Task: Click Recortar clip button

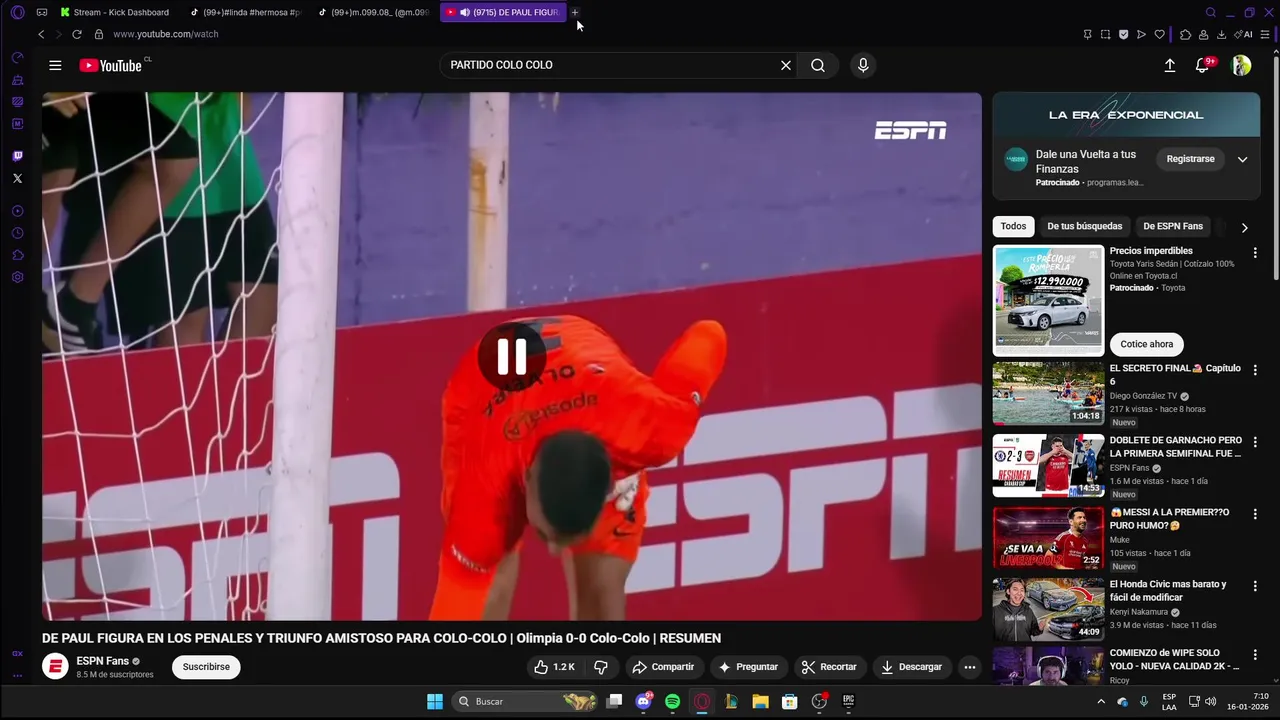Action: point(829,667)
